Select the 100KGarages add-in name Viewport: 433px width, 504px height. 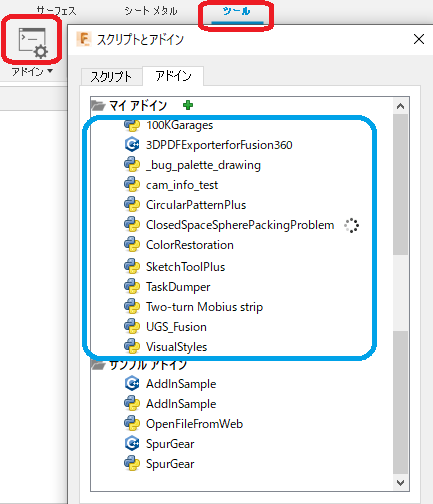pyautogui.click(x=179, y=125)
